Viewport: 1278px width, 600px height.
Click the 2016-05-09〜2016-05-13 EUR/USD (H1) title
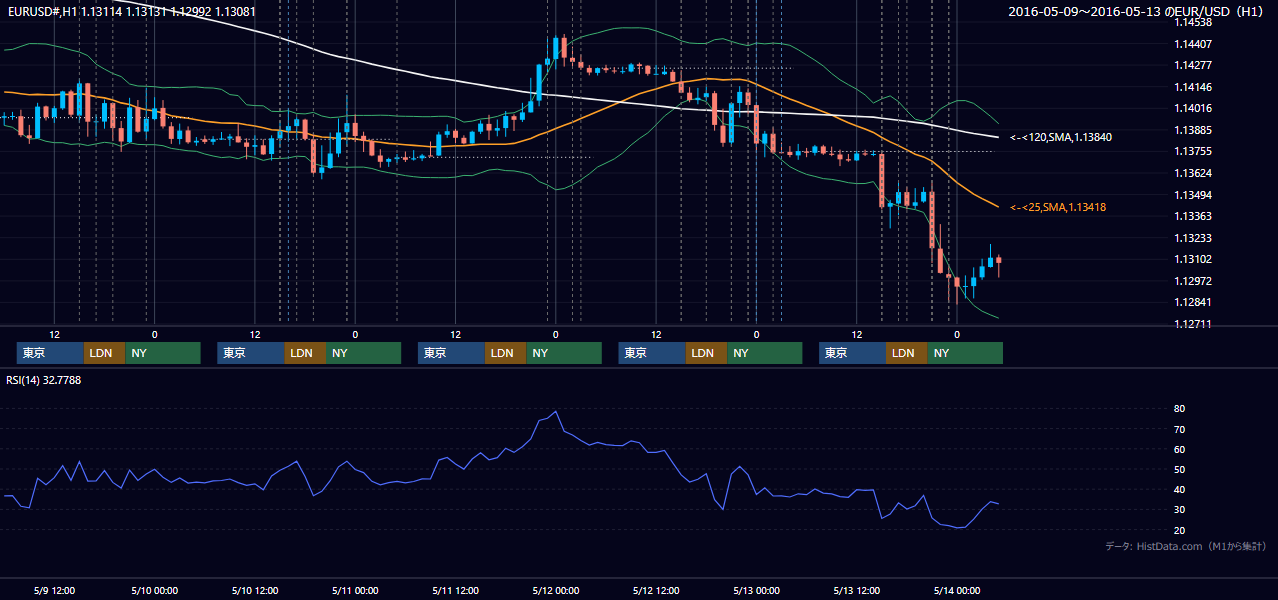click(1137, 11)
